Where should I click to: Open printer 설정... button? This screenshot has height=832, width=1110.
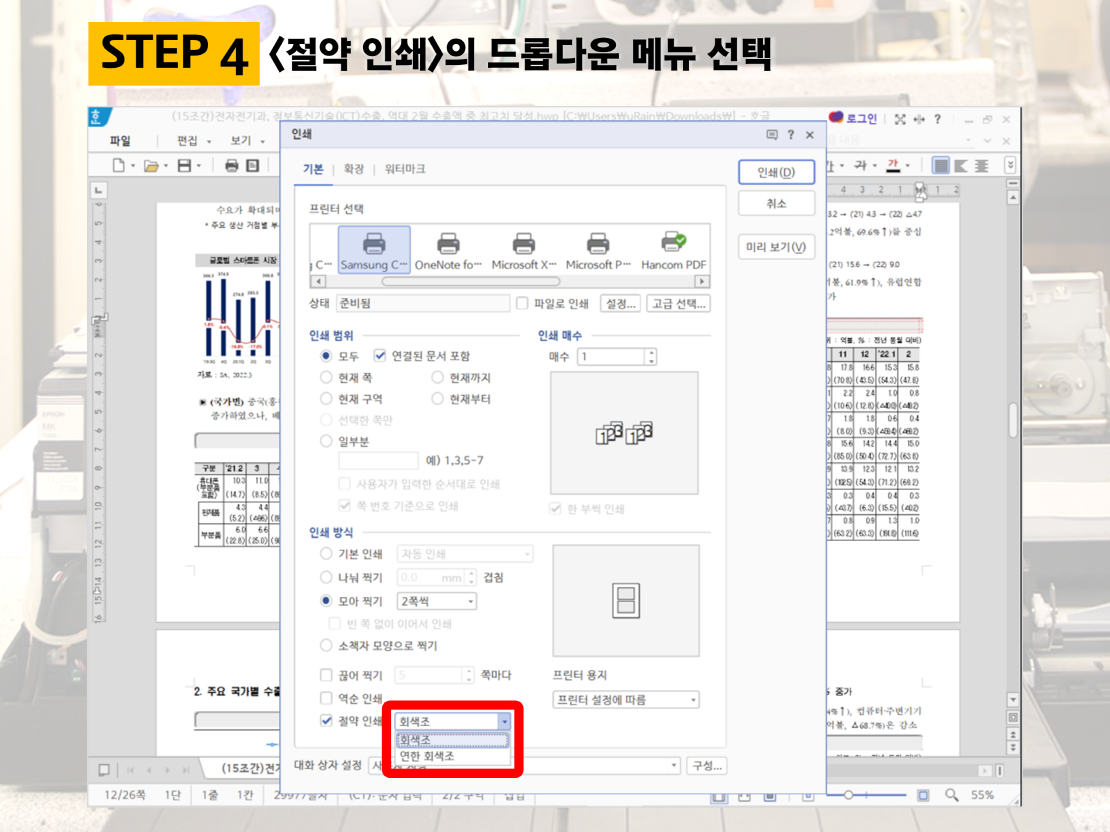click(621, 303)
